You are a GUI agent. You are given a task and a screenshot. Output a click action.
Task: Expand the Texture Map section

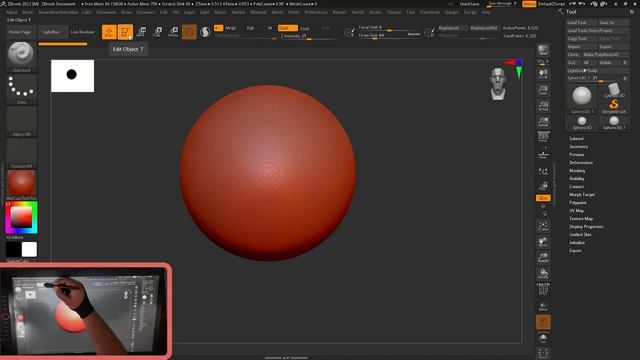[x=581, y=219]
